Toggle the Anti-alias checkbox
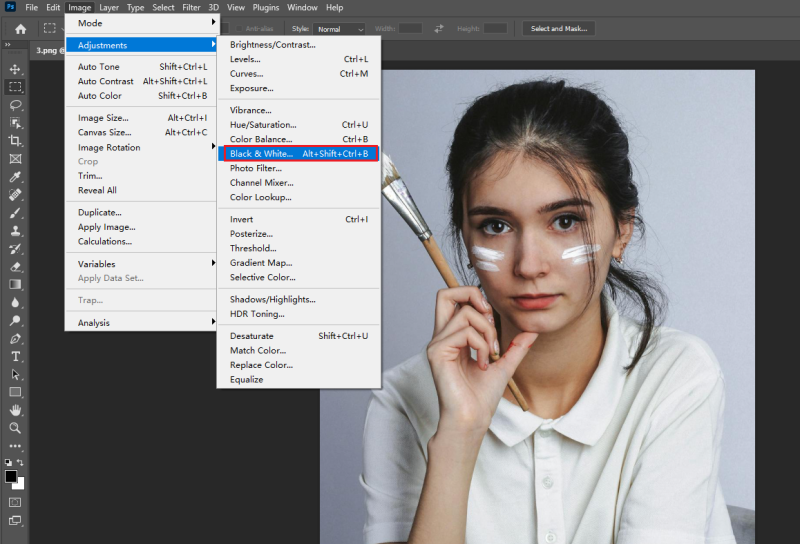 237,28
